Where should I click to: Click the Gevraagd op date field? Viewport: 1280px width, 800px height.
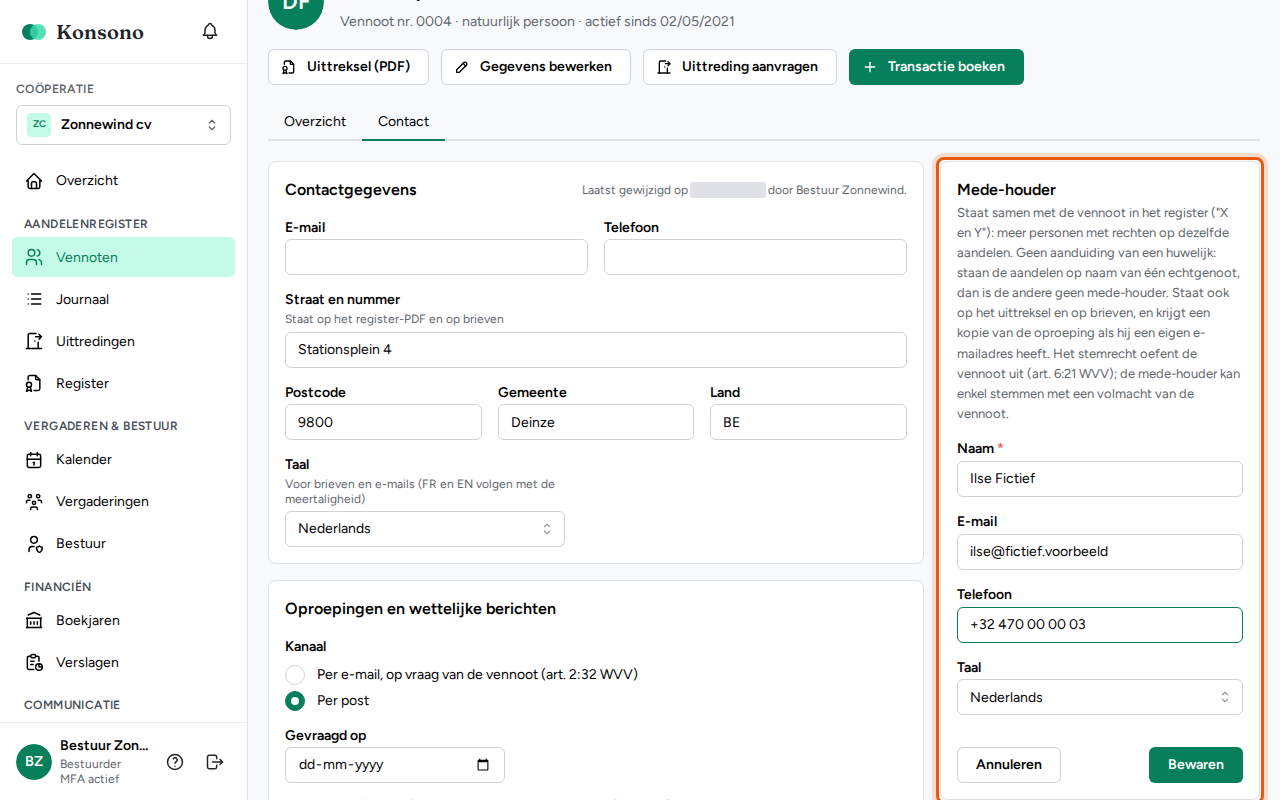pos(395,765)
